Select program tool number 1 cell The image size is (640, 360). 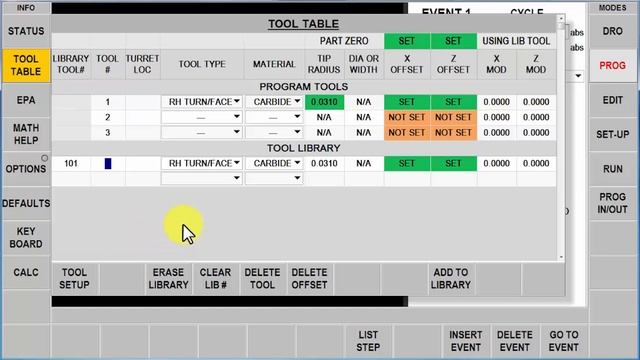click(108, 102)
